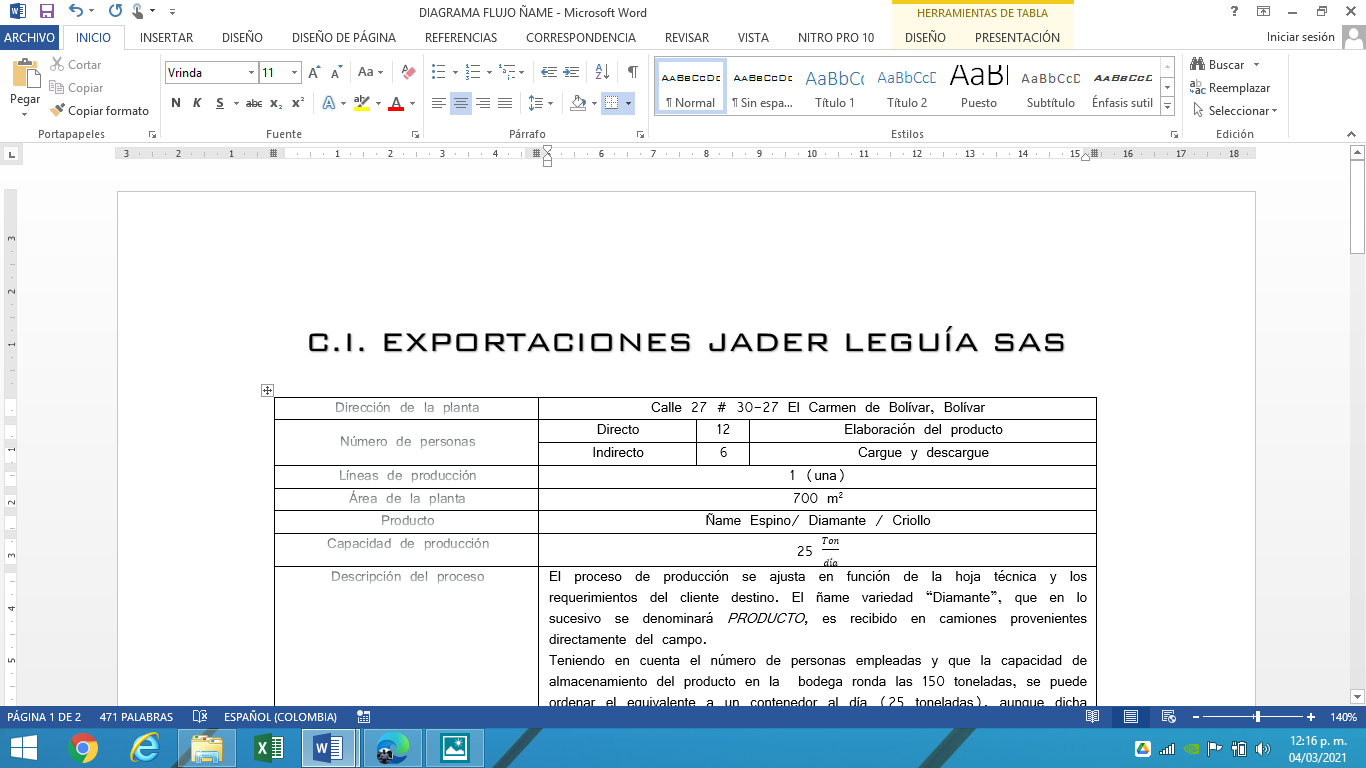The image size is (1366, 768).
Task: Increase paragraph indent
Action: click(571, 72)
